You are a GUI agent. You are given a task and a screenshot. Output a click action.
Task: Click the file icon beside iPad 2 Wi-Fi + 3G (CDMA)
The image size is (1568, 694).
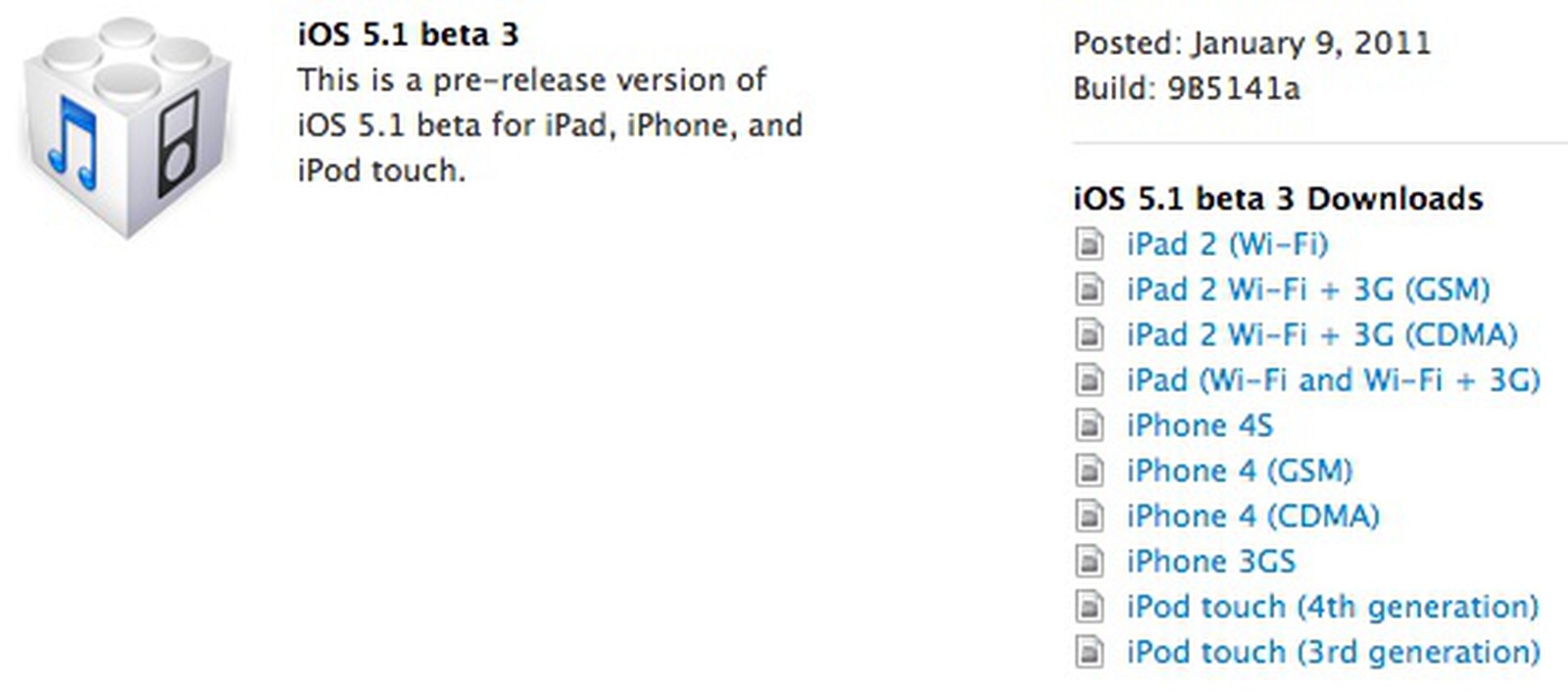coord(1091,335)
